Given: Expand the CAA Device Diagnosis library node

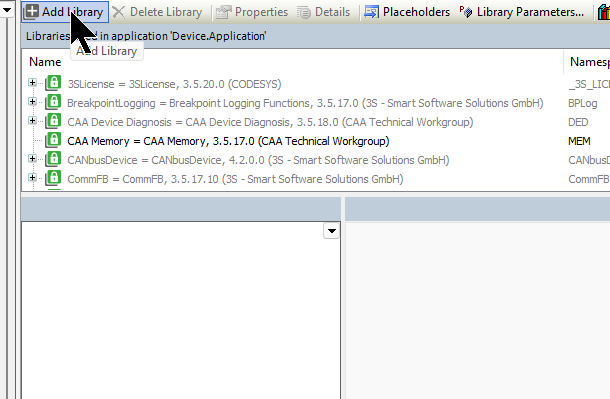Looking at the screenshot, I should pyautogui.click(x=32, y=121).
